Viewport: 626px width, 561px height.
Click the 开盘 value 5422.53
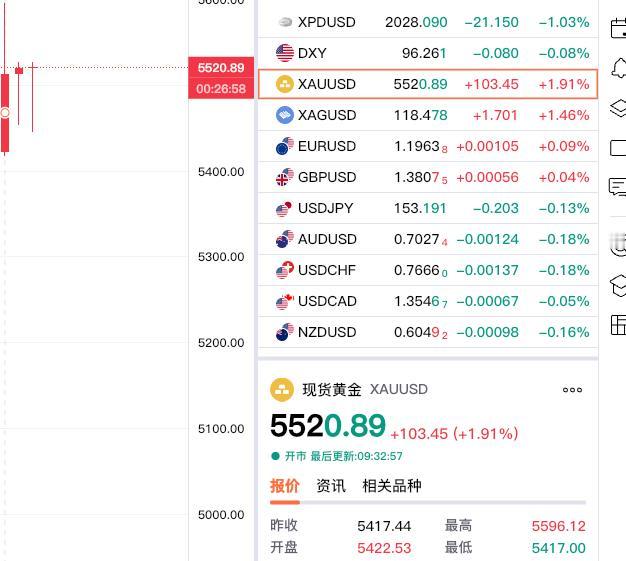(x=384, y=548)
